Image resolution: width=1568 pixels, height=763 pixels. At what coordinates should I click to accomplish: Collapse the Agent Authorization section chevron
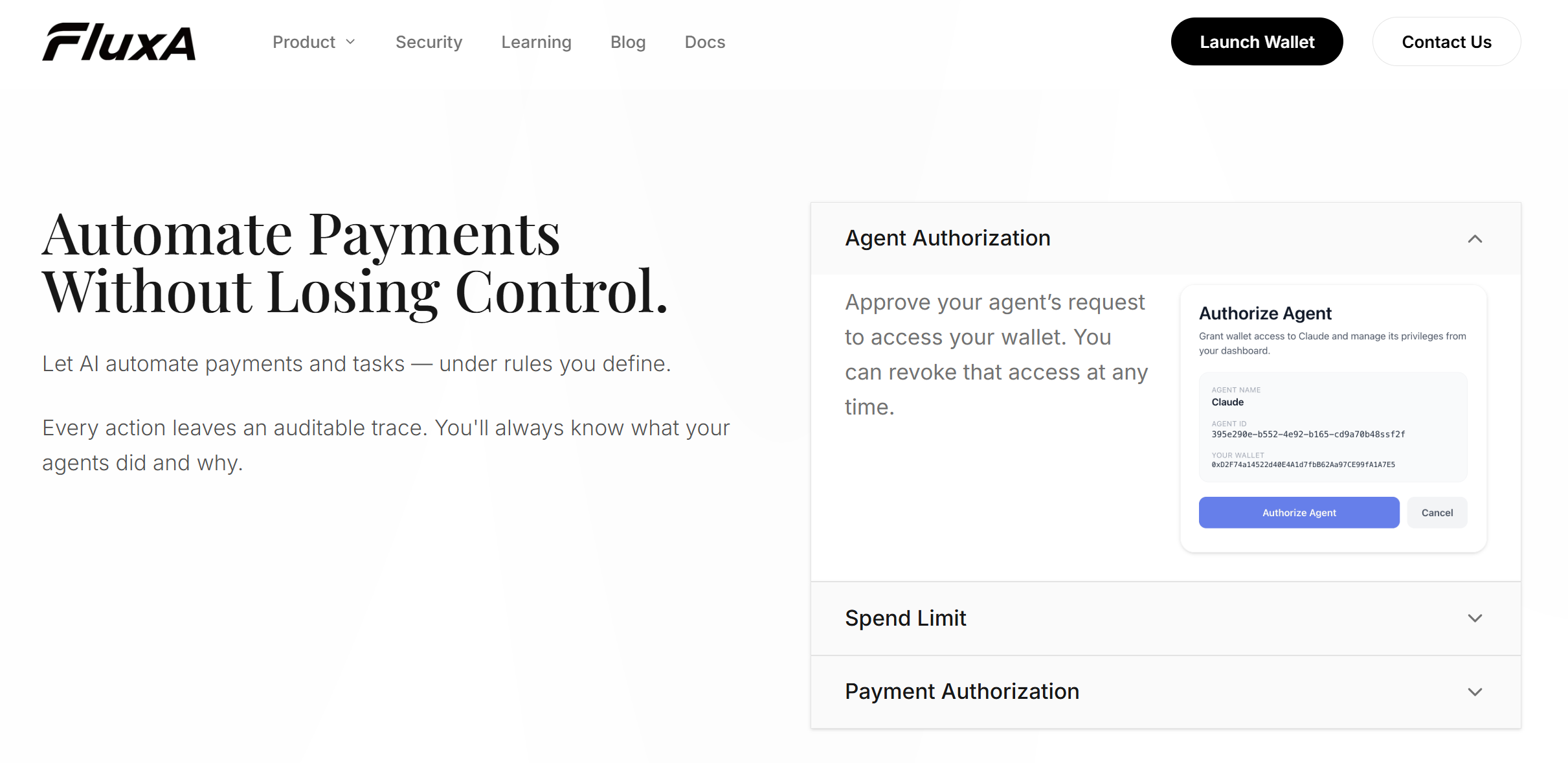click(x=1475, y=239)
